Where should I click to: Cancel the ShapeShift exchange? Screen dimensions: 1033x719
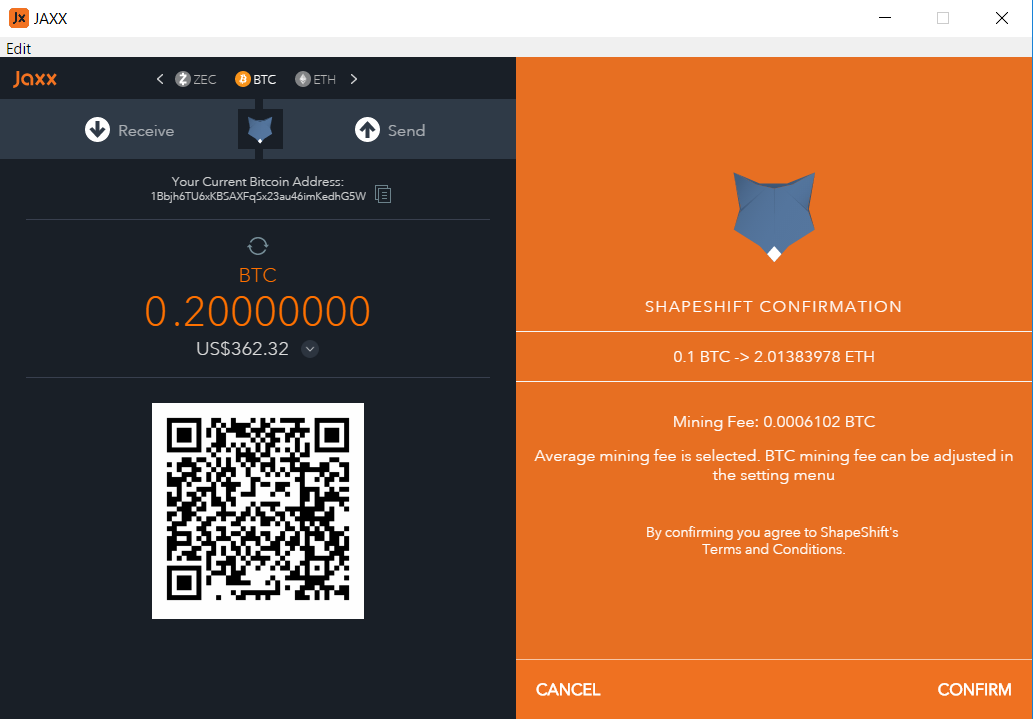[568, 689]
